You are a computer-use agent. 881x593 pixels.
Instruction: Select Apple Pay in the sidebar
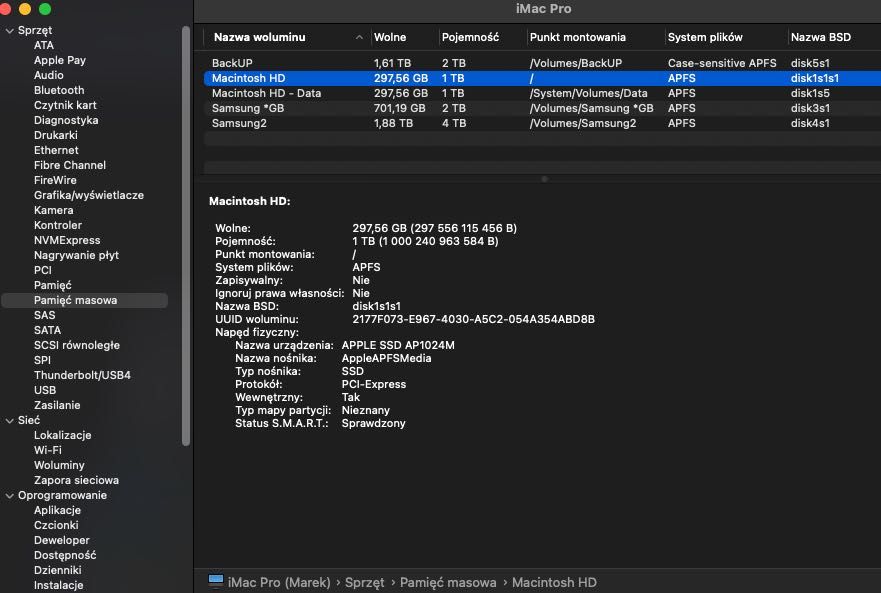coord(60,60)
